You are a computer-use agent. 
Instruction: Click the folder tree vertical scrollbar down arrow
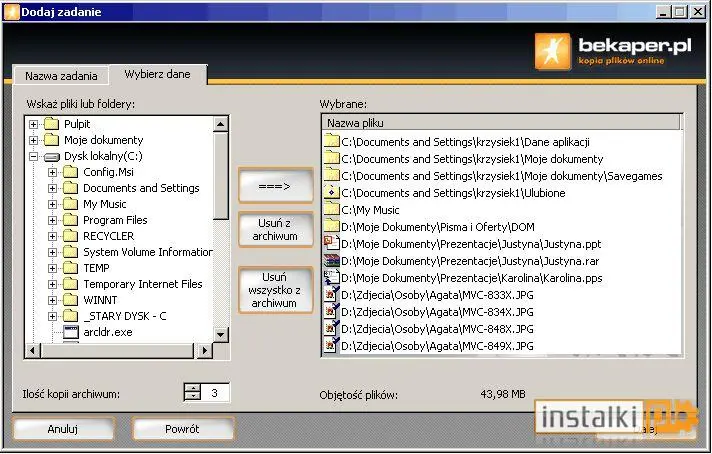coord(221,335)
